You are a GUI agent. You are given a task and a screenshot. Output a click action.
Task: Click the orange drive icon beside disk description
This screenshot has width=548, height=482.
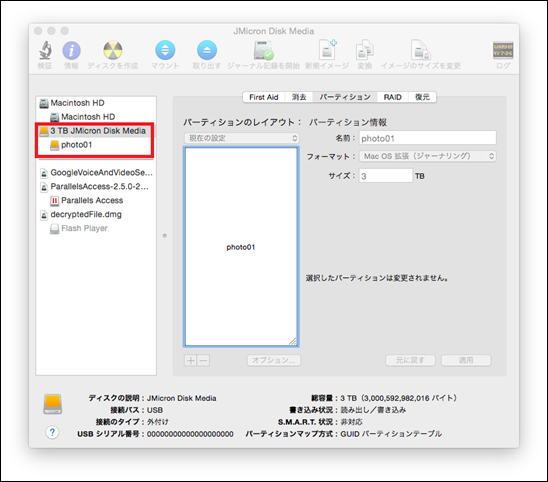click(x=53, y=404)
